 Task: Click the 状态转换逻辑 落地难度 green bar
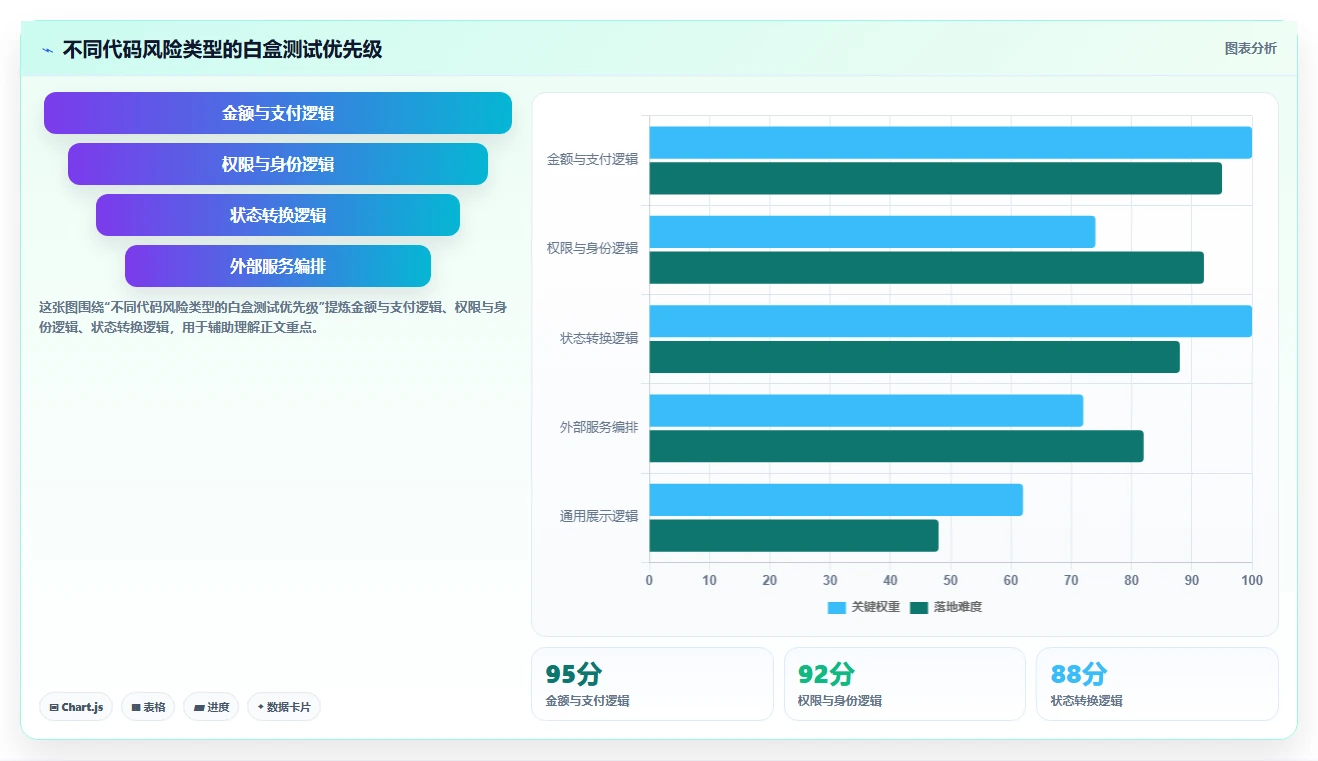(914, 357)
